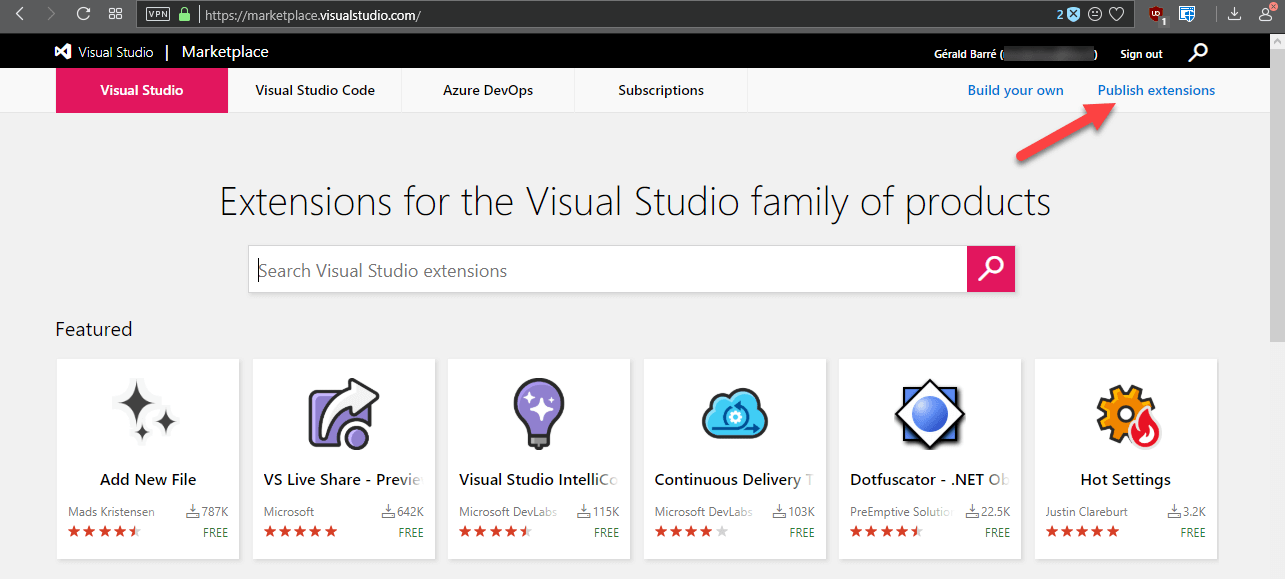The height and width of the screenshot is (579, 1285).
Task: Click the smiley feedback icon in address bar
Action: coord(1095,14)
